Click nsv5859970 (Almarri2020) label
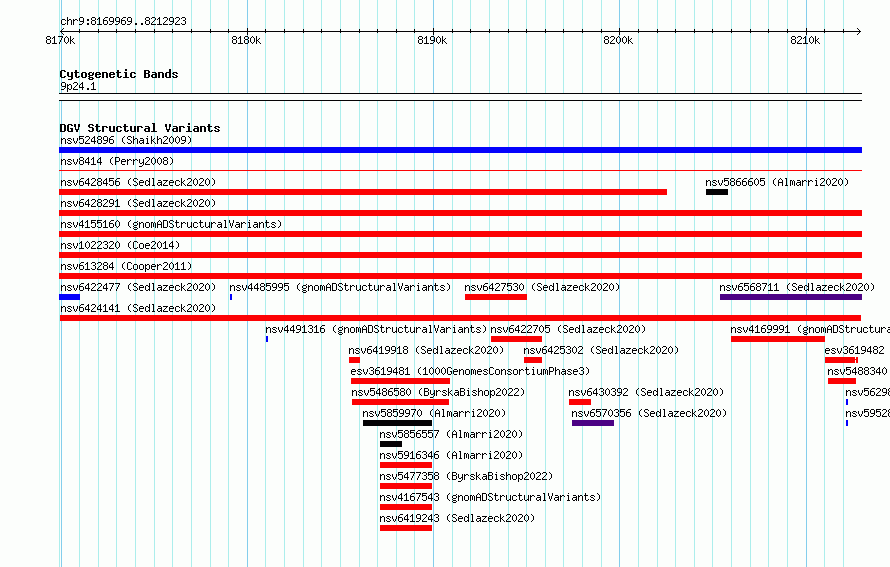890x567 pixels. 434,413
